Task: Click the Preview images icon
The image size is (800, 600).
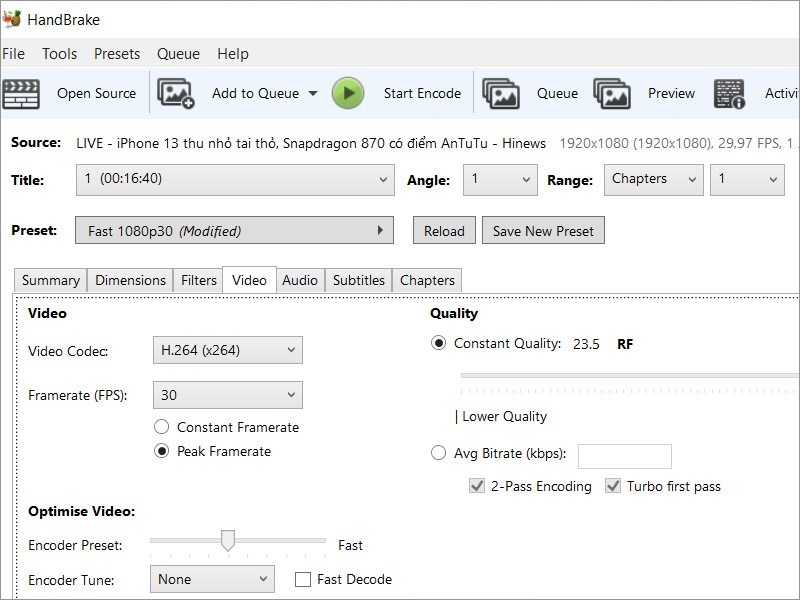Action: point(612,94)
